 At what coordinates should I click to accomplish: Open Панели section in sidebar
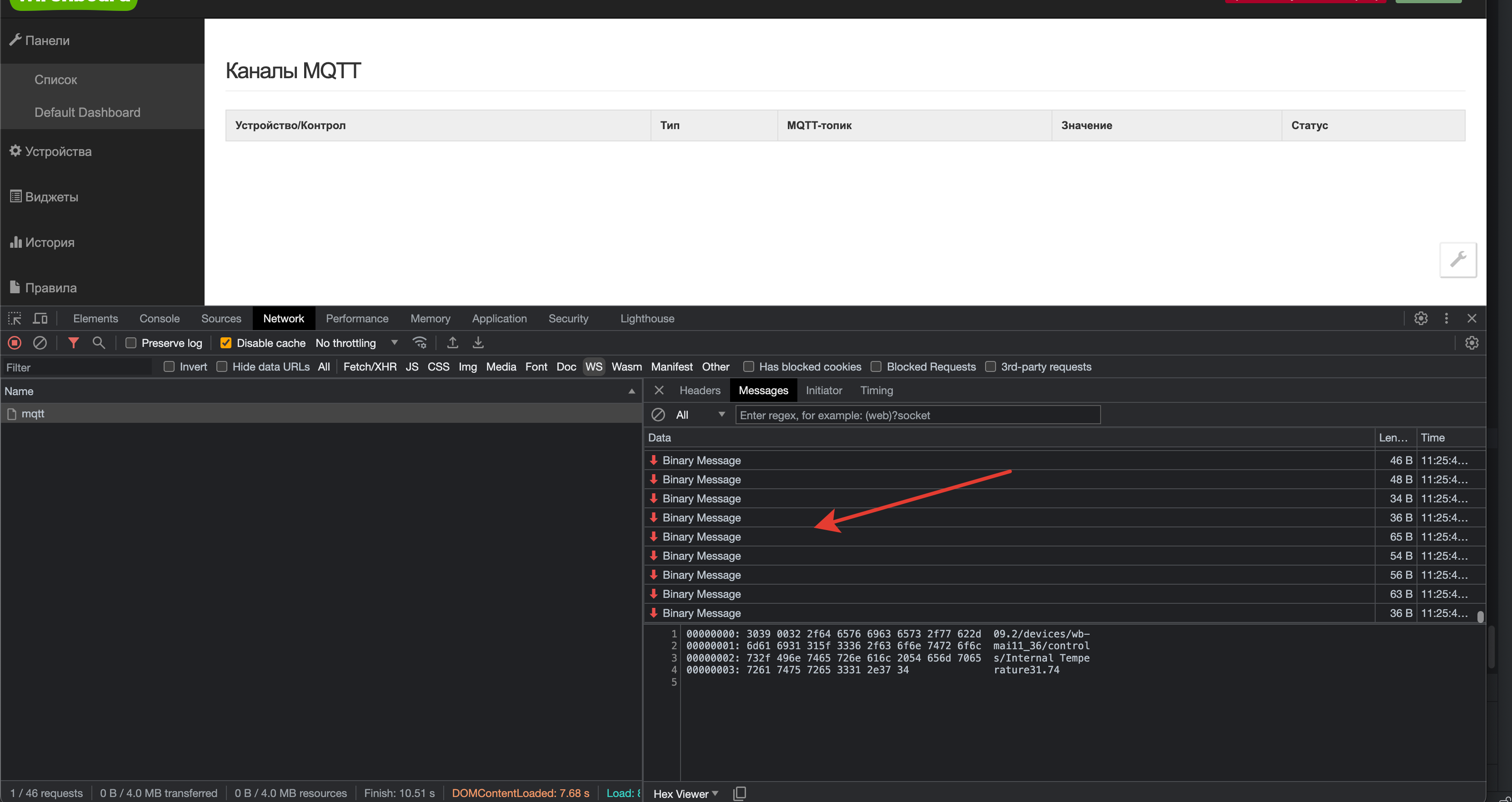40,40
